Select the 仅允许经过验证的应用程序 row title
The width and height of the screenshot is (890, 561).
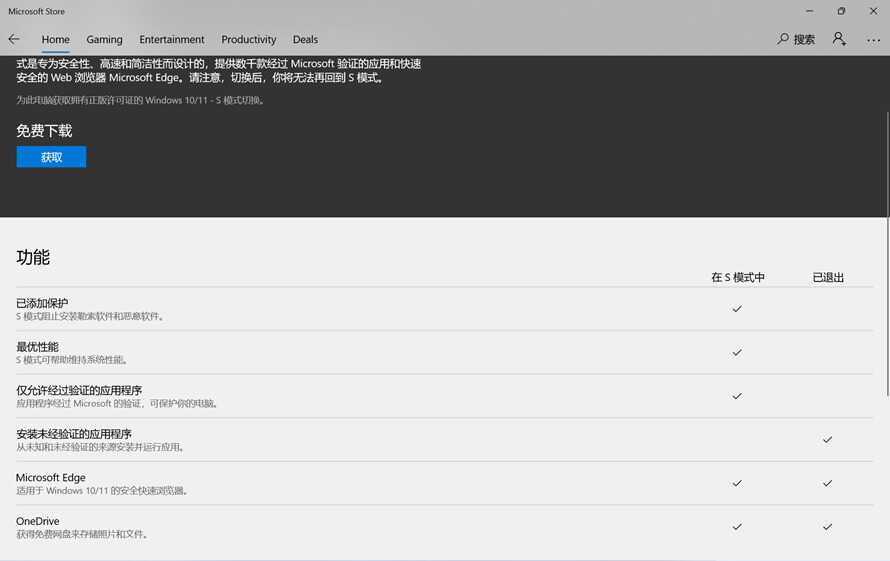pos(79,391)
